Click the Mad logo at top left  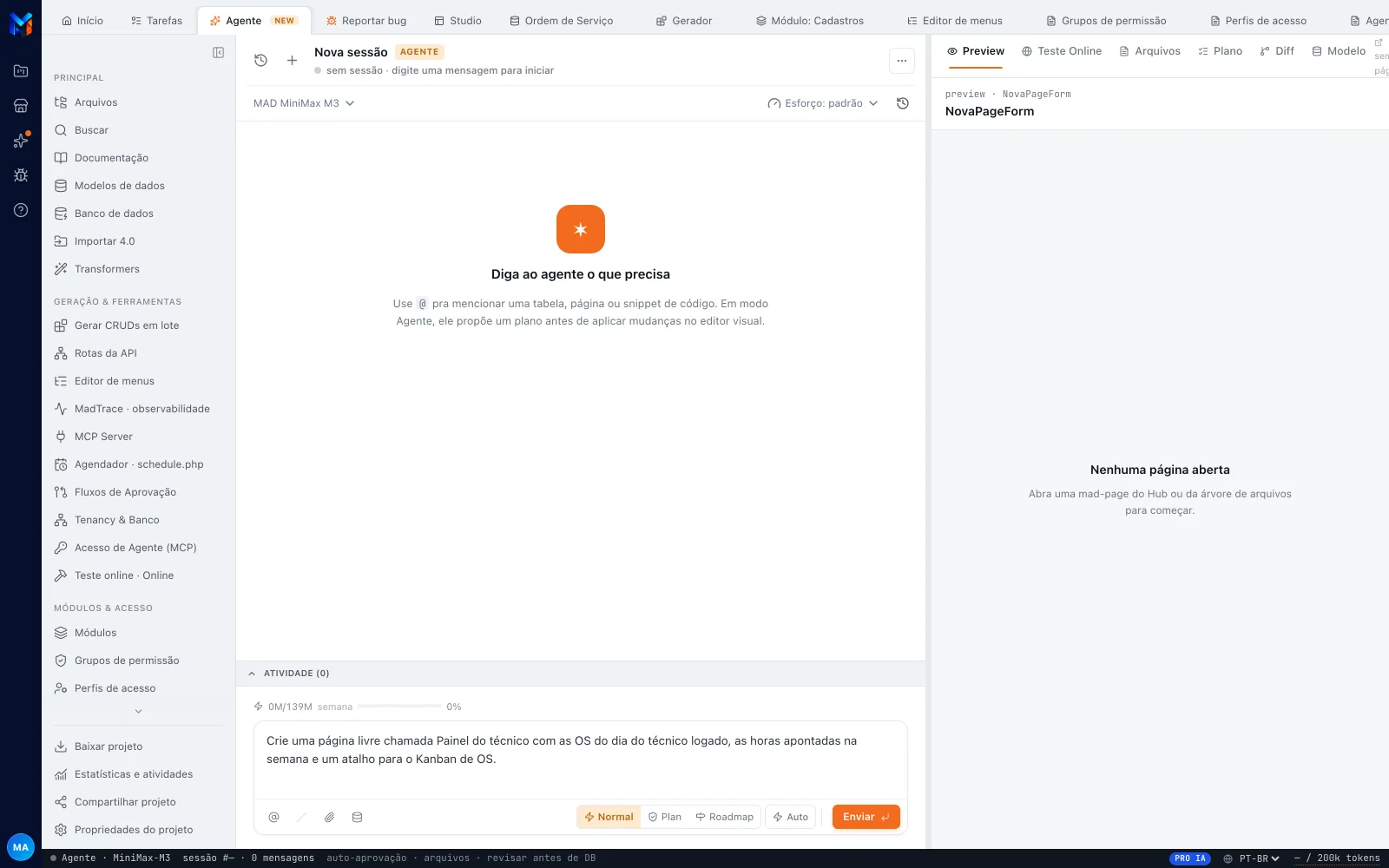(21, 23)
